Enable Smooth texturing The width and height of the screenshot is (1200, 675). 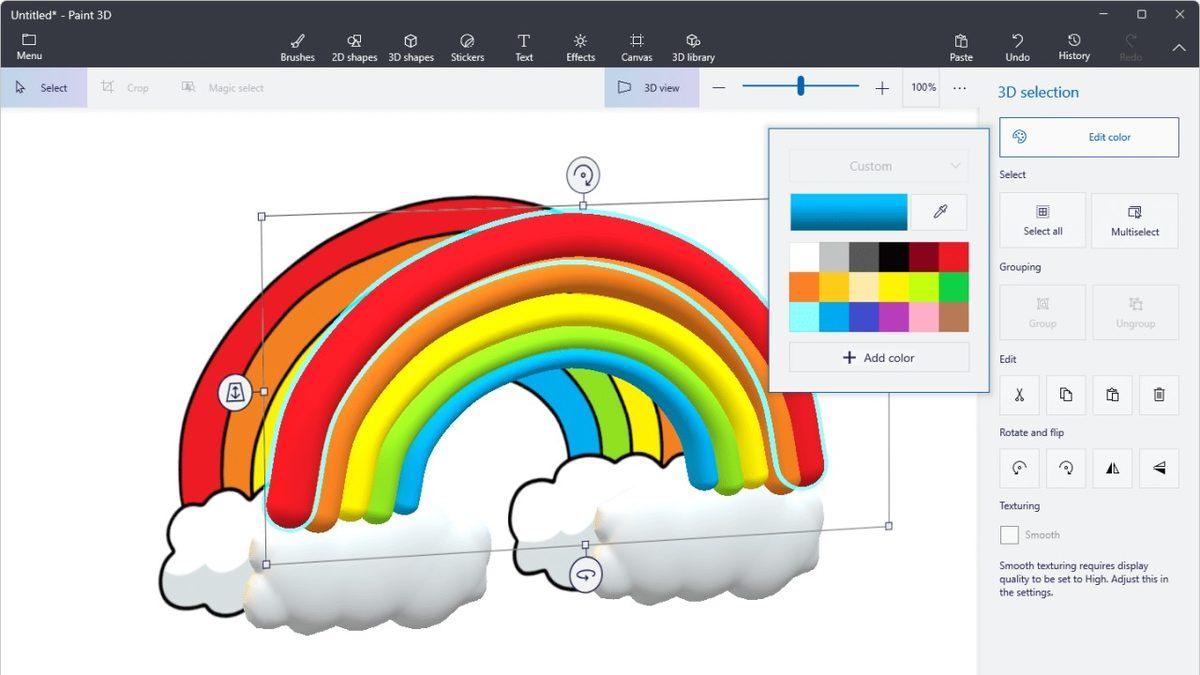[x=1009, y=534]
